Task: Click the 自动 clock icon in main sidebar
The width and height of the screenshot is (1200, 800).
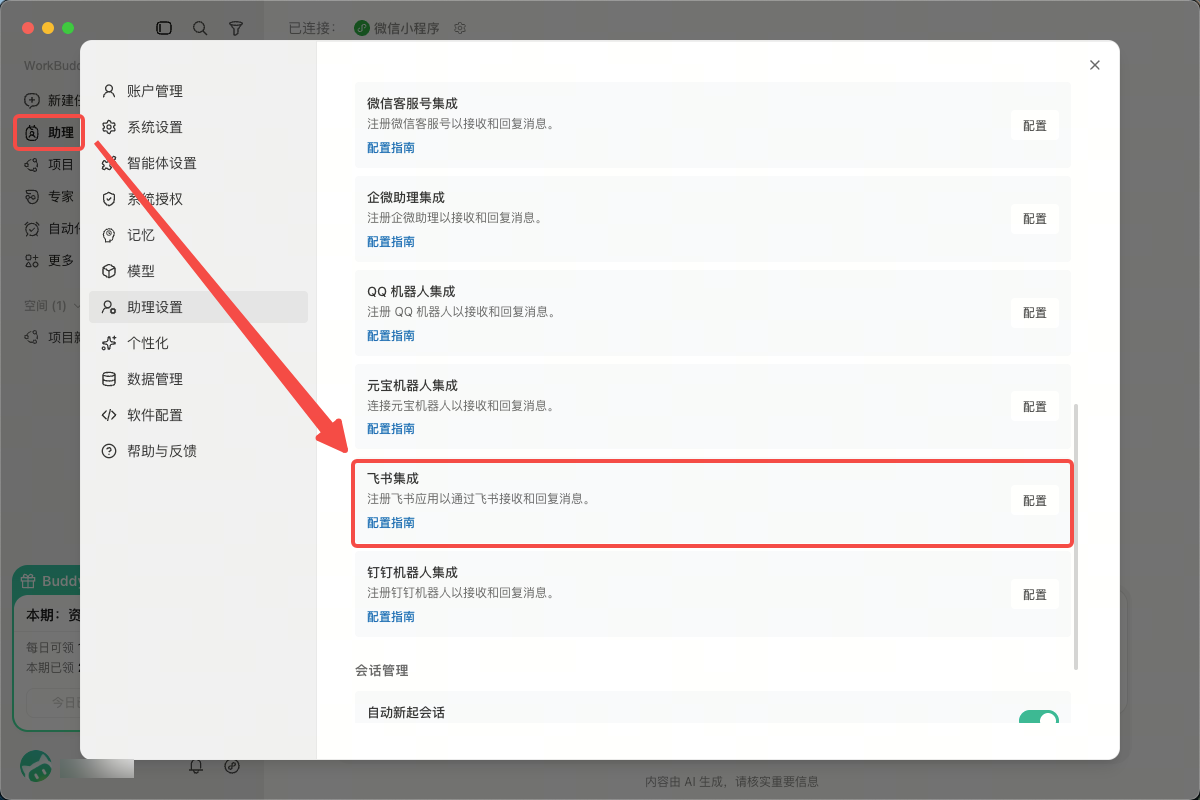Action: (x=32, y=228)
